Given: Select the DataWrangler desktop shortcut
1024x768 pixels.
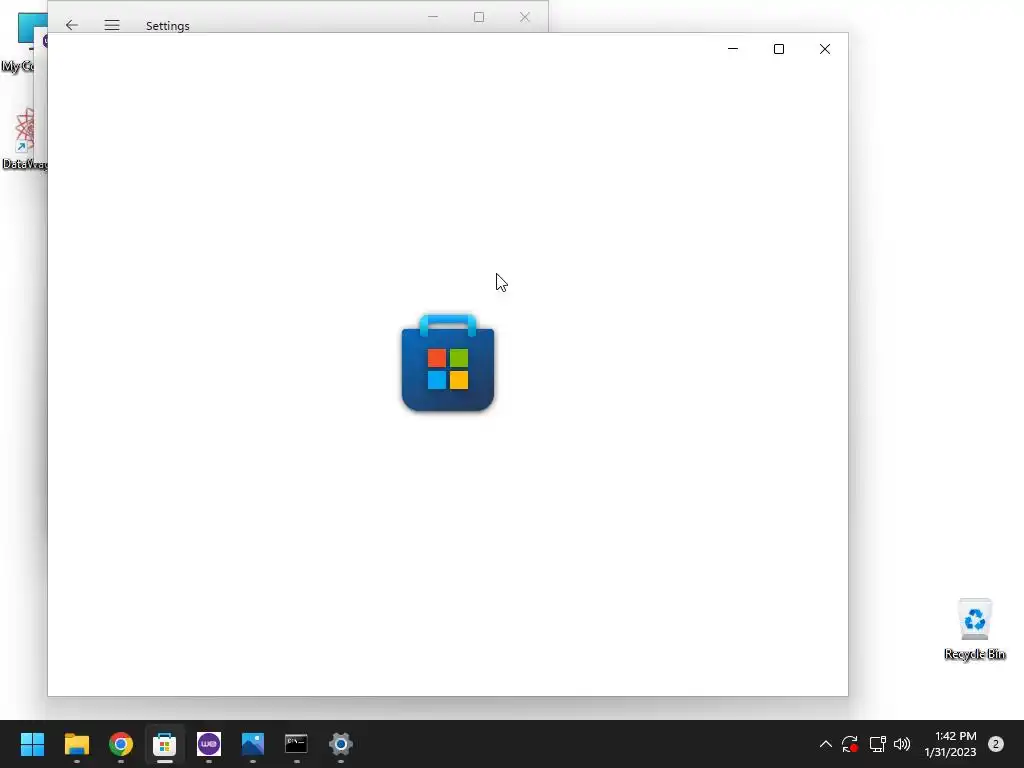Looking at the screenshot, I should tap(24, 138).
